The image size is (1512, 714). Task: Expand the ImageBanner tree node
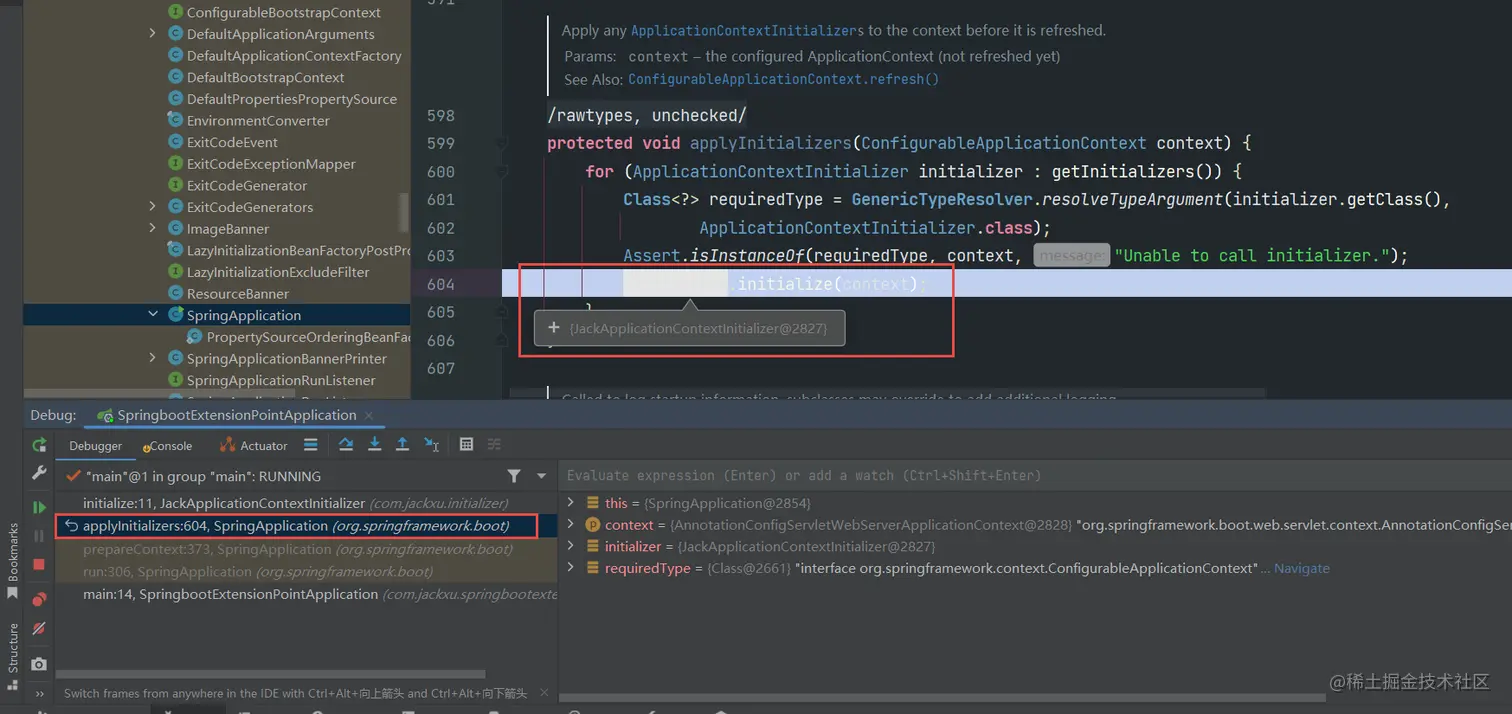(153, 229)
